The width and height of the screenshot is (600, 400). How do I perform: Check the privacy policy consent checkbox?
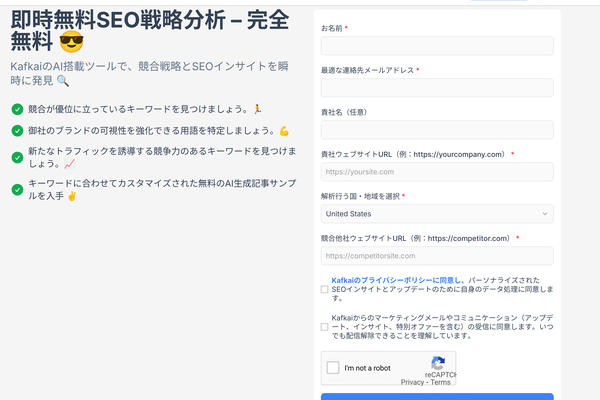click(324, 289)
